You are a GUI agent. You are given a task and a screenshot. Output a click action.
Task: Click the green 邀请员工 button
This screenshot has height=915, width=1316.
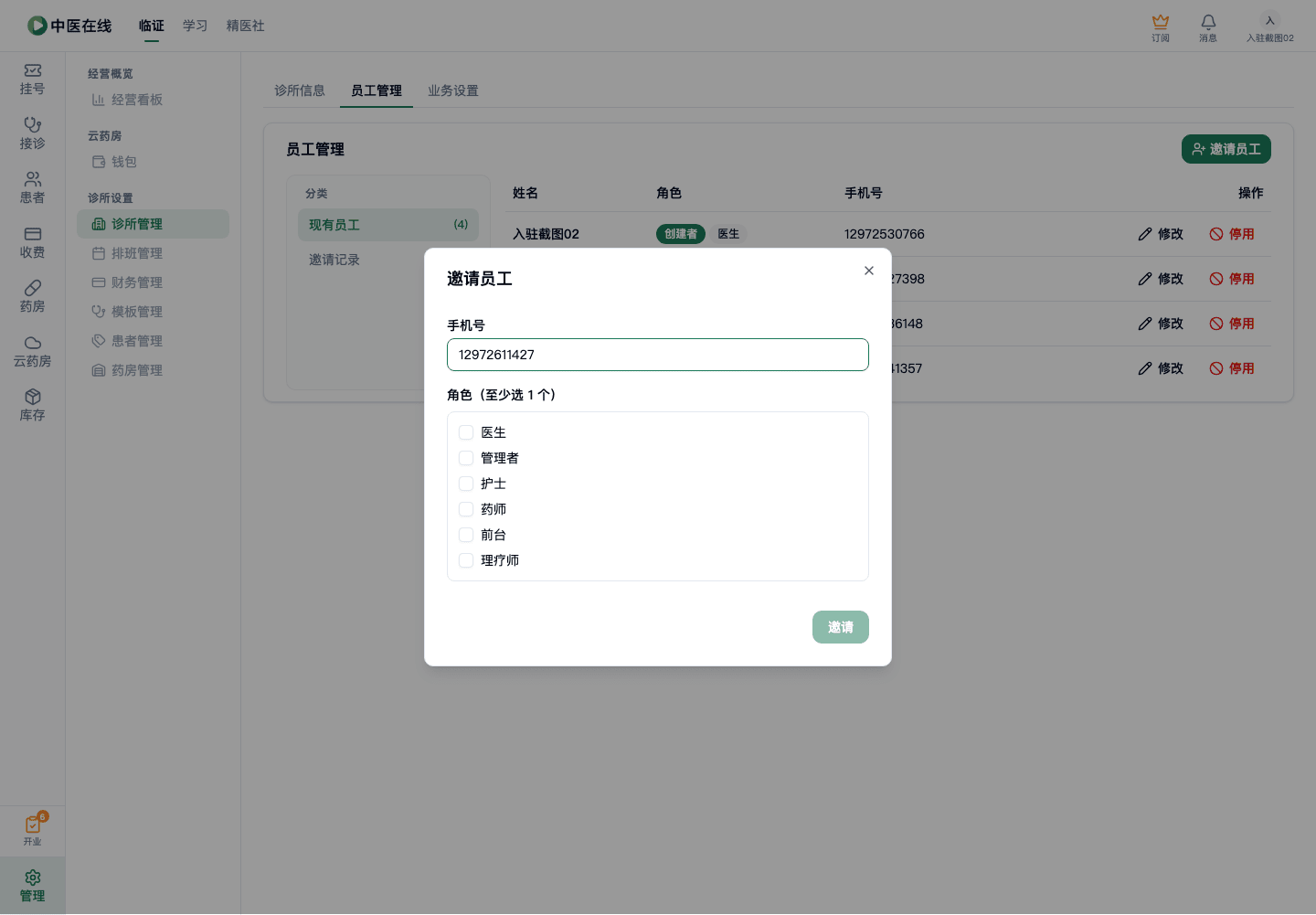coord(1226,149)
